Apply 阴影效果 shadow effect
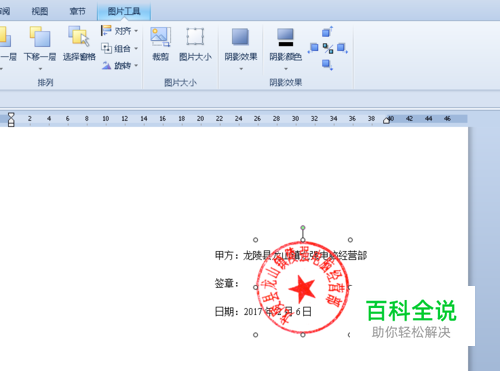 point(241,44)
